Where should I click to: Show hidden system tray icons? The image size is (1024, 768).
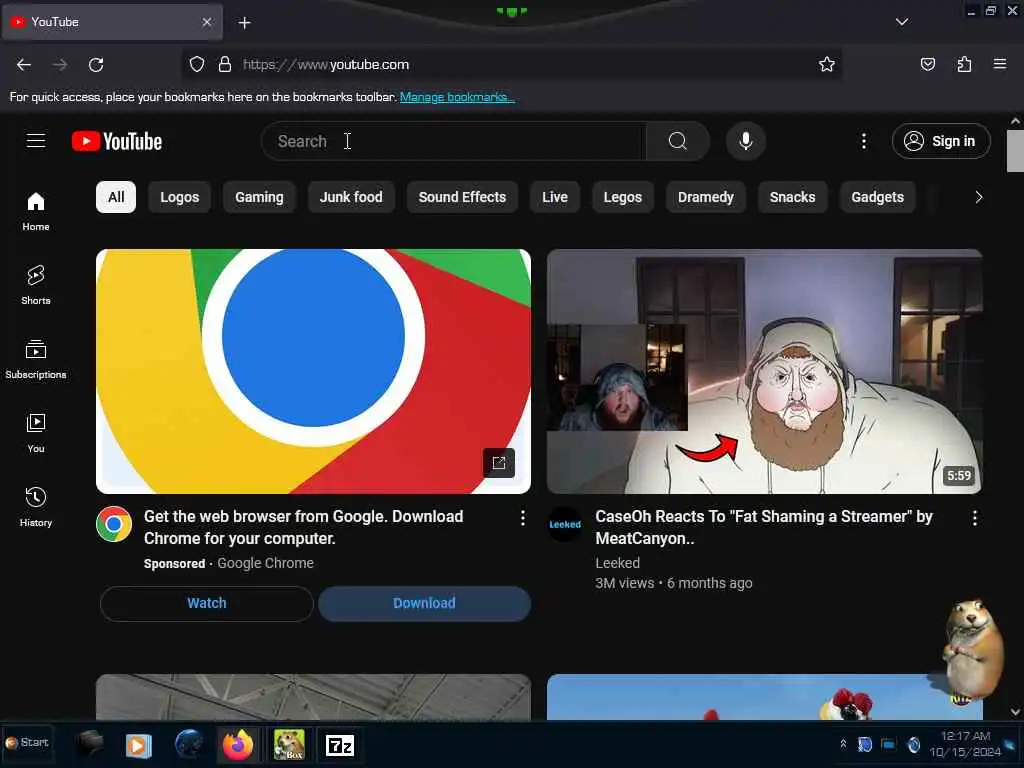click(x=843, y=743)
